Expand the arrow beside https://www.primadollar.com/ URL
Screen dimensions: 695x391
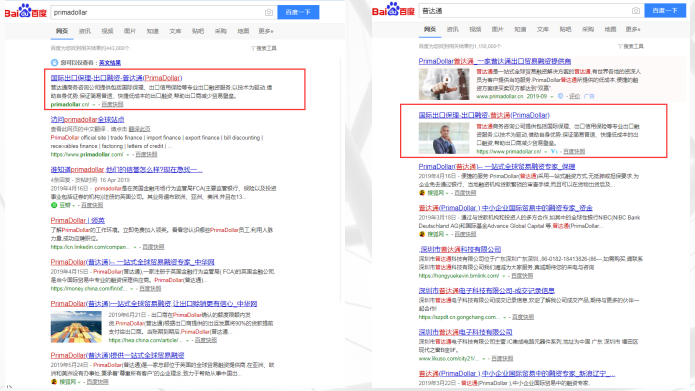pyautogui.click(x=128, y=155)
